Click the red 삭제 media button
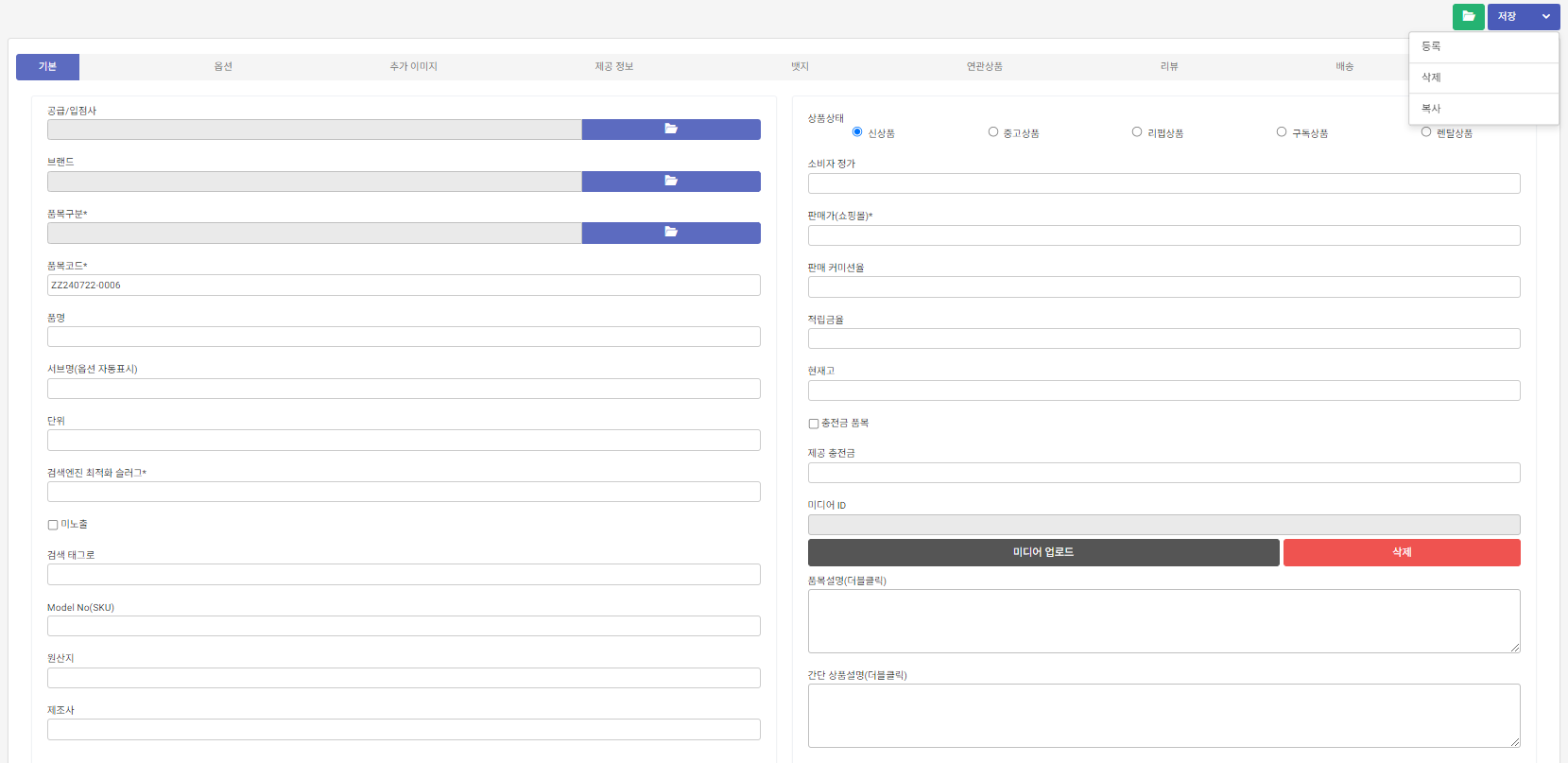Image resolution: width=1568 pixels, height=763 pixels. 1402,552
